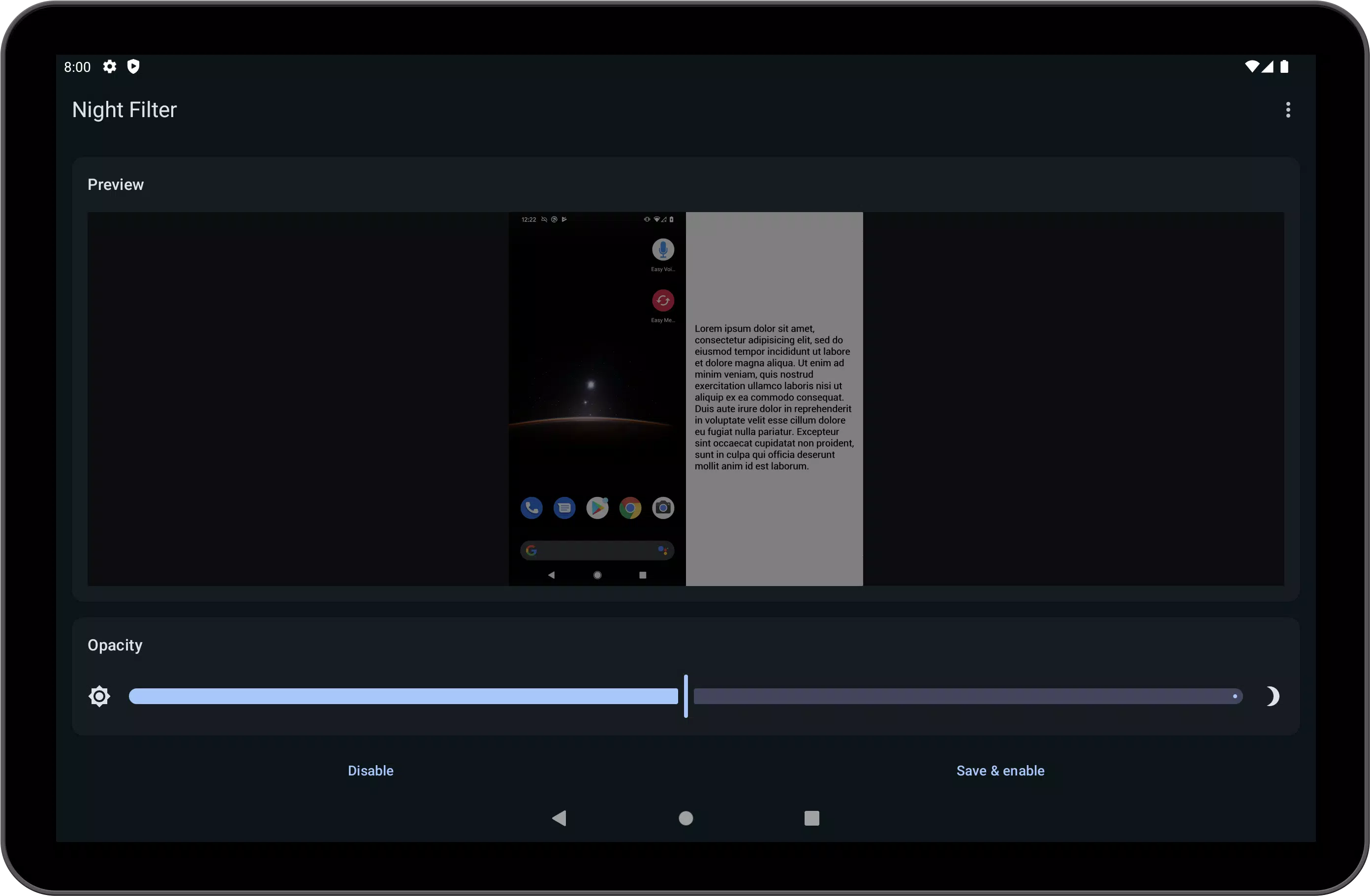This screenshot has height=896, width=1370.
Task: Tap red Easy Me sync icon in preview
Action: point(663,301)
